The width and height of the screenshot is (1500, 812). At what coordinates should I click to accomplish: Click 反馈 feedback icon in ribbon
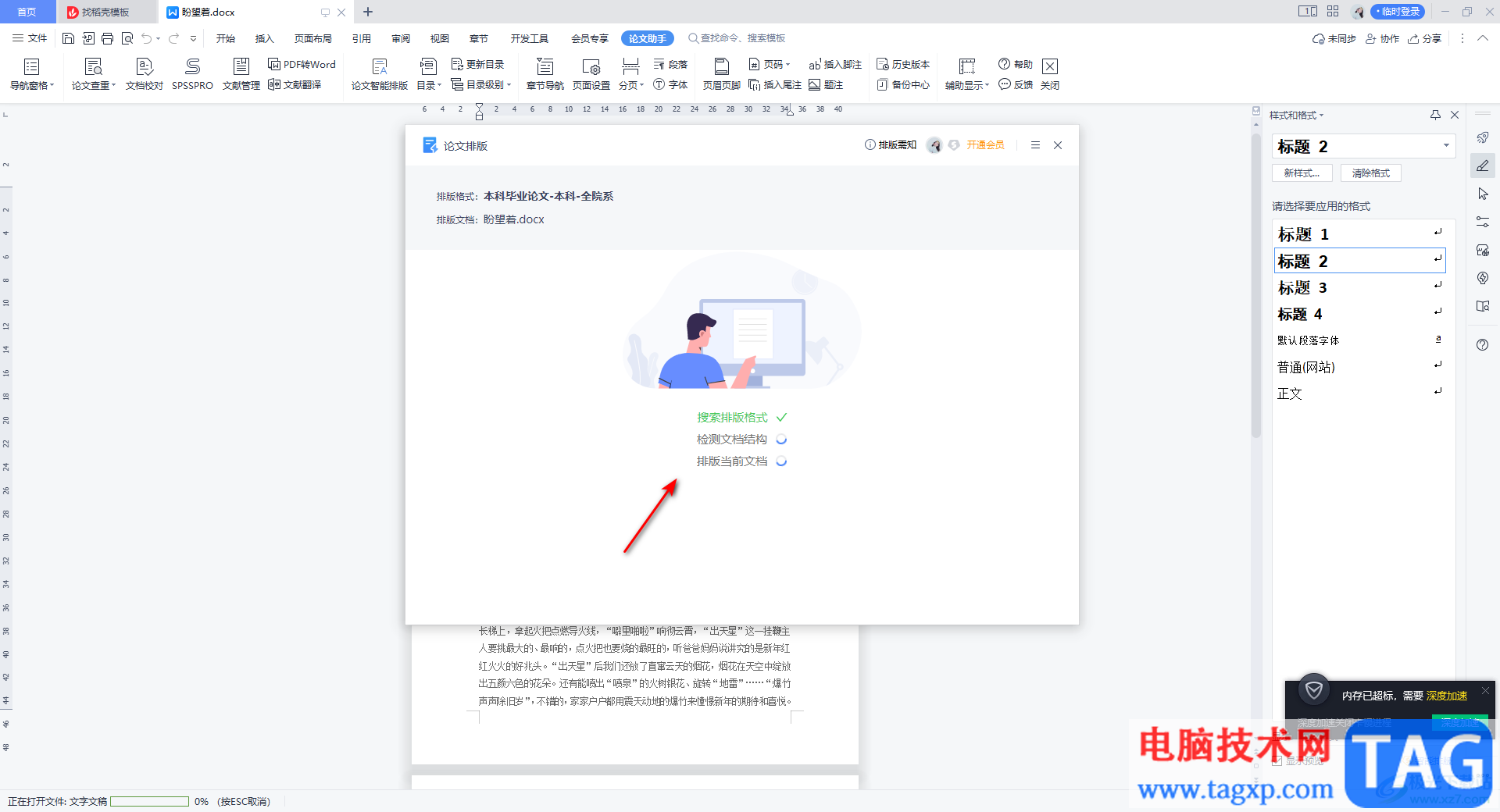pyautogui.click(x=1015, y=84)
